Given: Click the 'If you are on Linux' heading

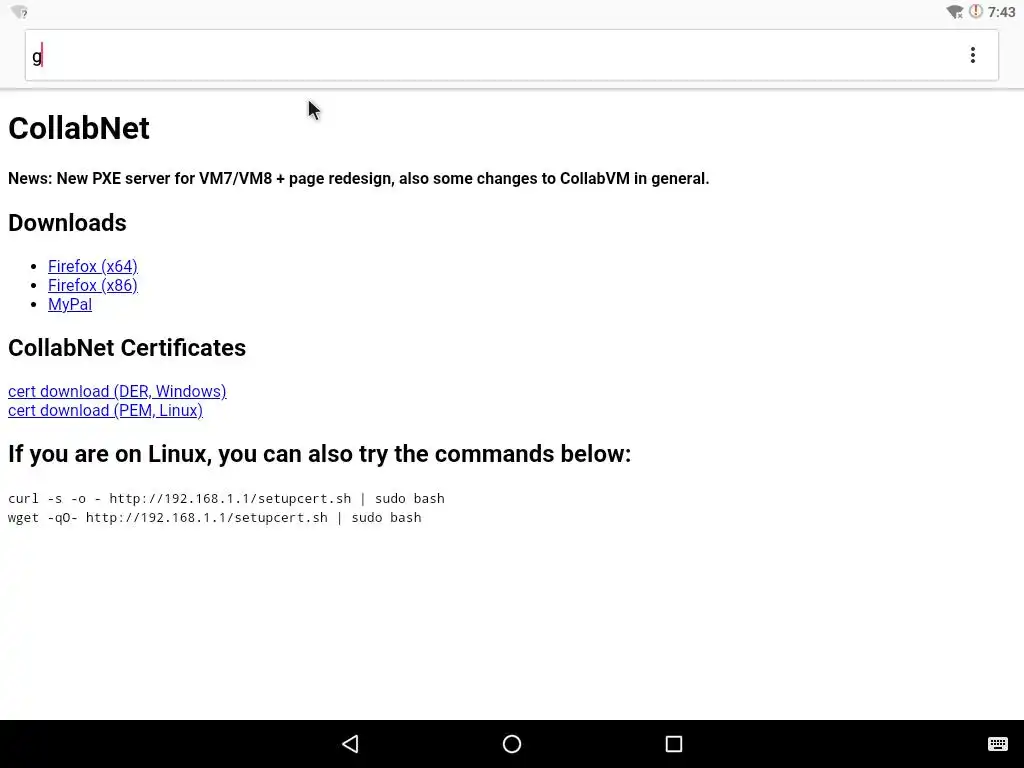Looking at the screenshot, I should click(319, 453).
